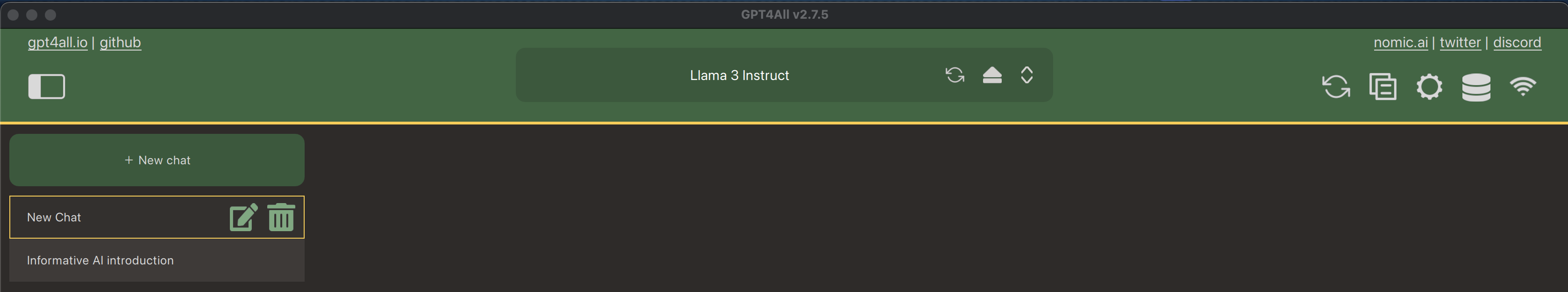Select the Informative AI introduction chat
Viewport: 1568px width, 292px height.
(100, 260)
